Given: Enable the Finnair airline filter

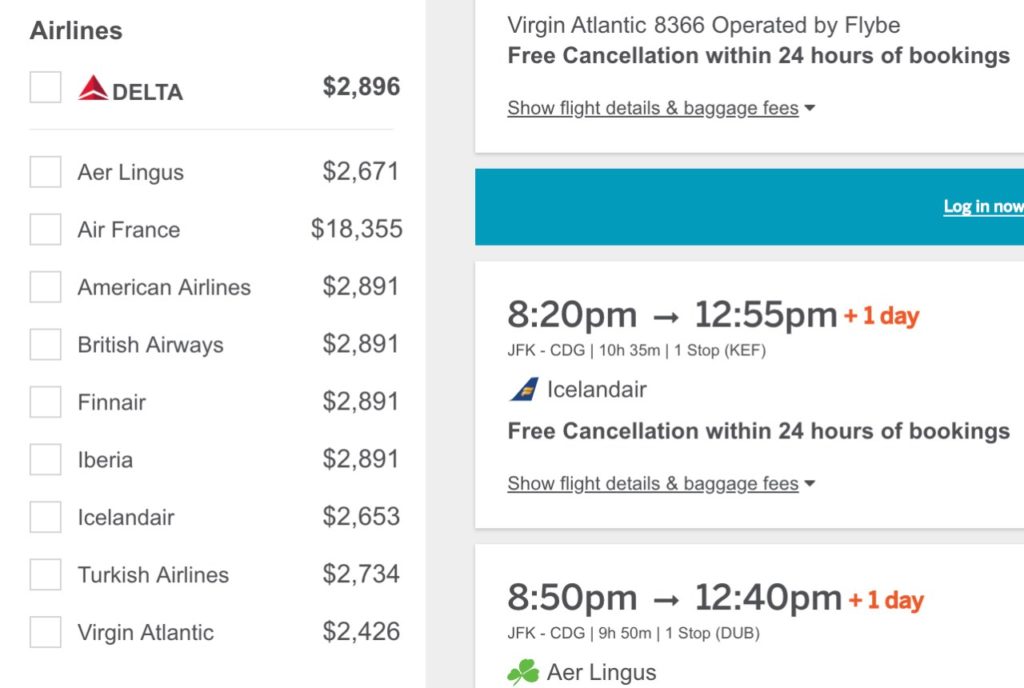Looking at the screenshot, I should (44, 402).
